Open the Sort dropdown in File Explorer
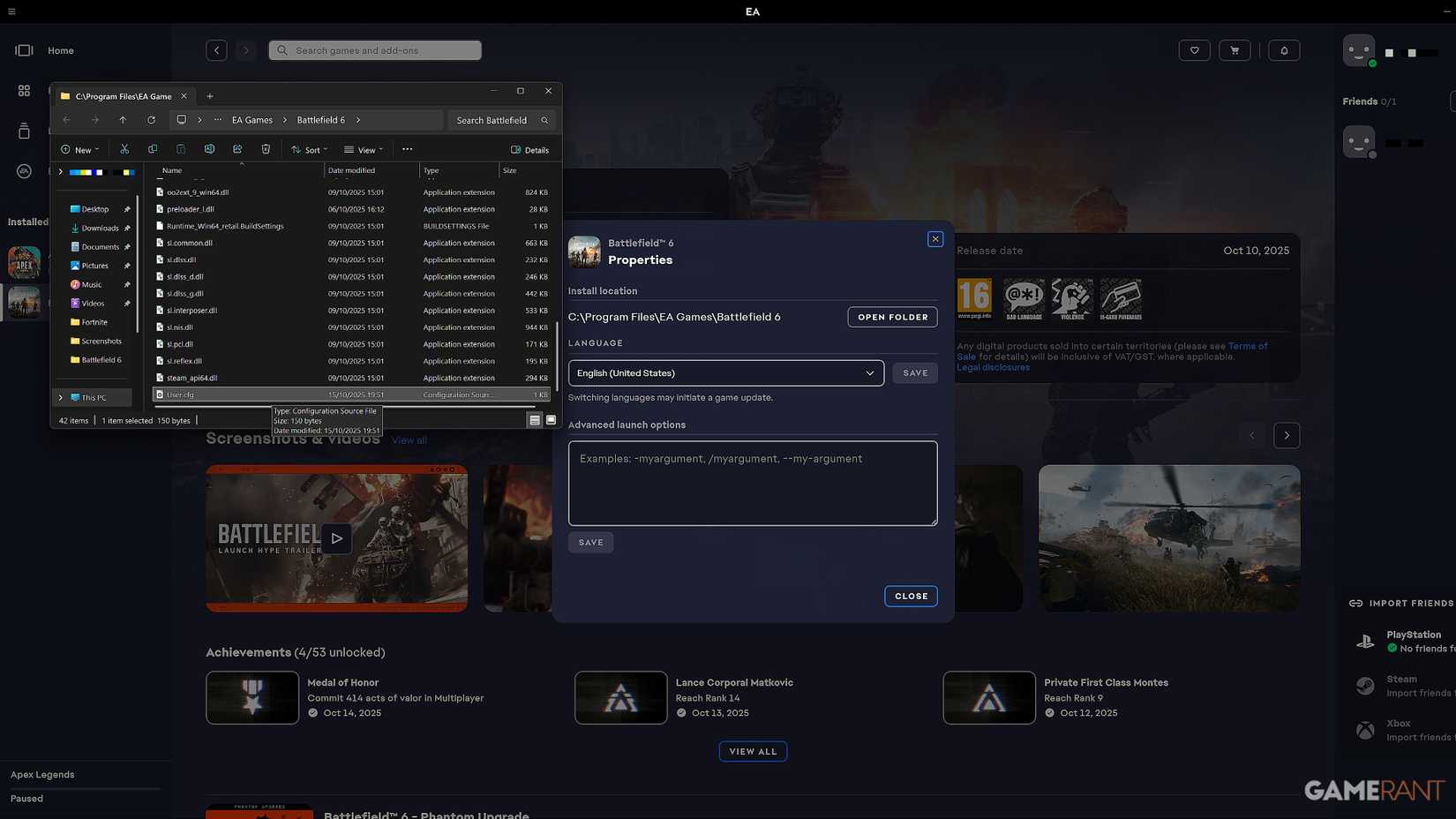This screenshot has height=819, width=1456. point(309,149)
